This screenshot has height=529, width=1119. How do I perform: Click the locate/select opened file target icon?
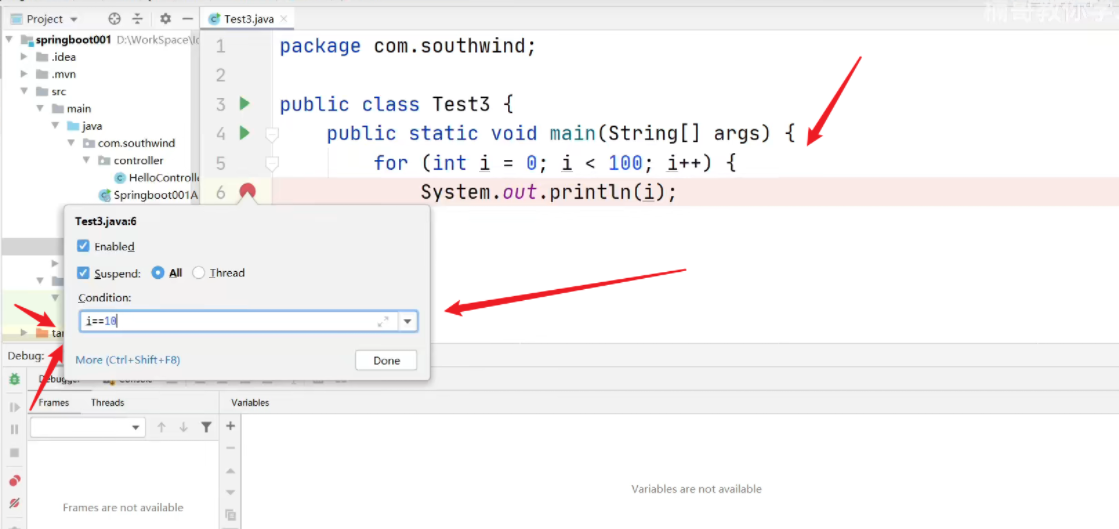pos(114,19)
